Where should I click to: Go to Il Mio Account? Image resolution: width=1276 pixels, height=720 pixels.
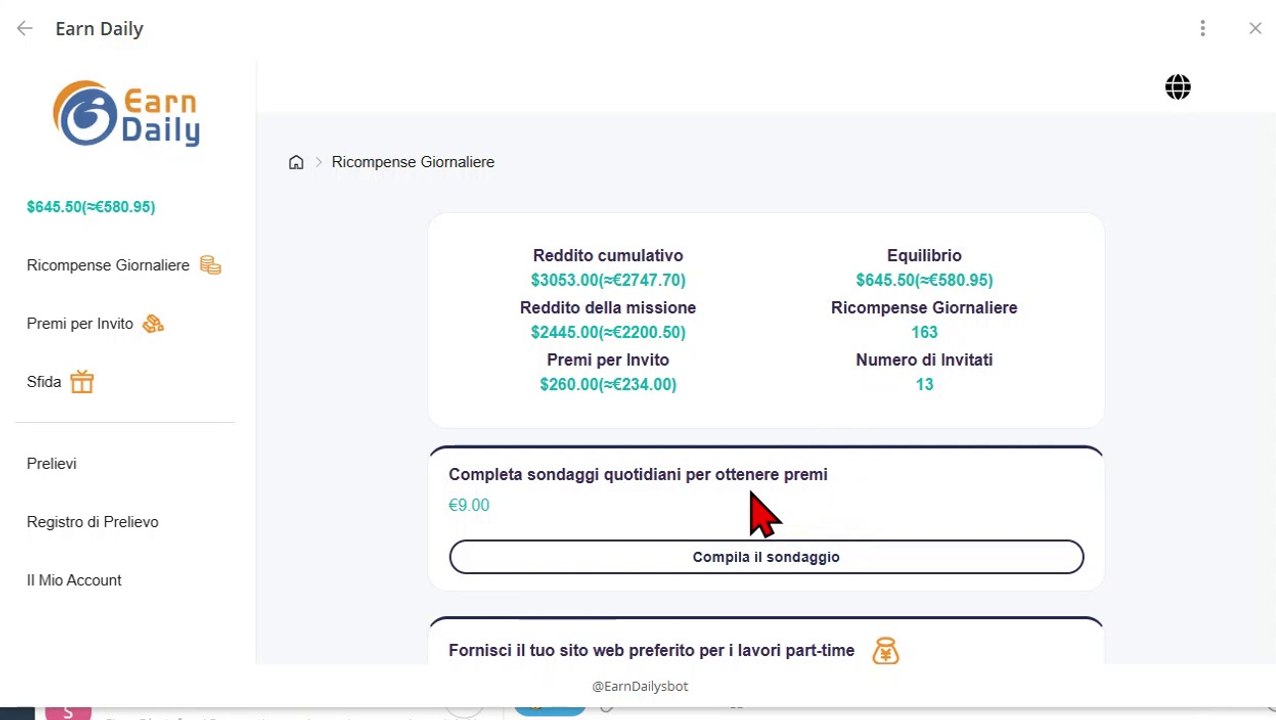click(x=74, y=580)
